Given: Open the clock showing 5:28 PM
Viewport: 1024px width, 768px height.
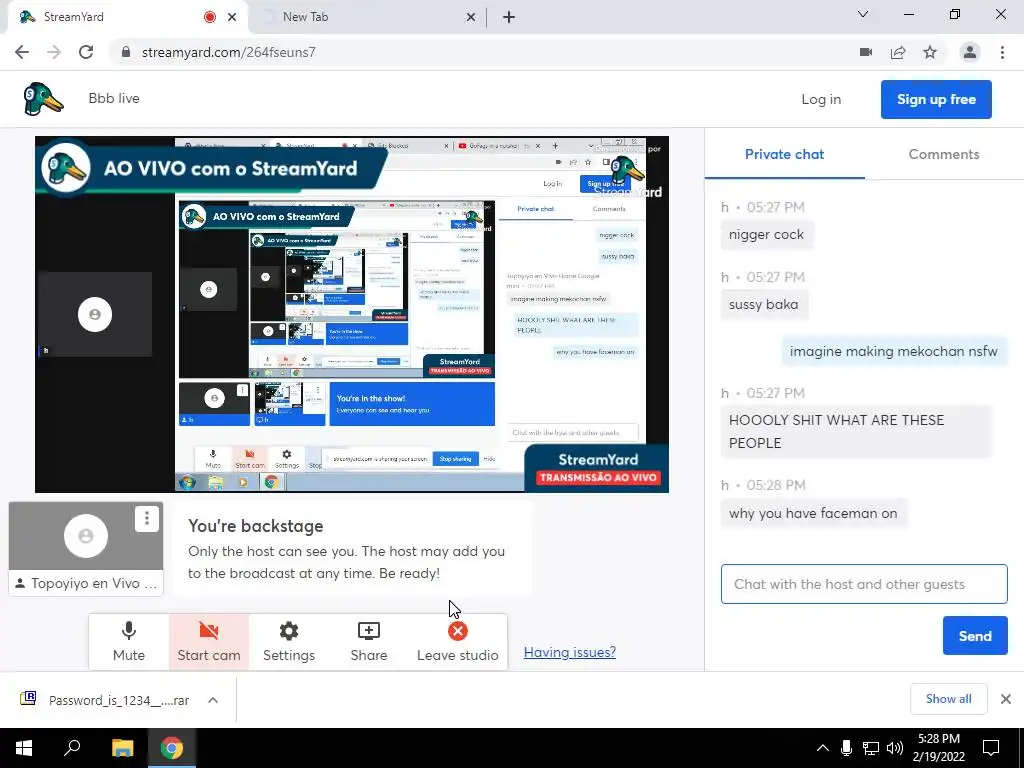Looking at the screenshot, I should click(x=938, y=748).
